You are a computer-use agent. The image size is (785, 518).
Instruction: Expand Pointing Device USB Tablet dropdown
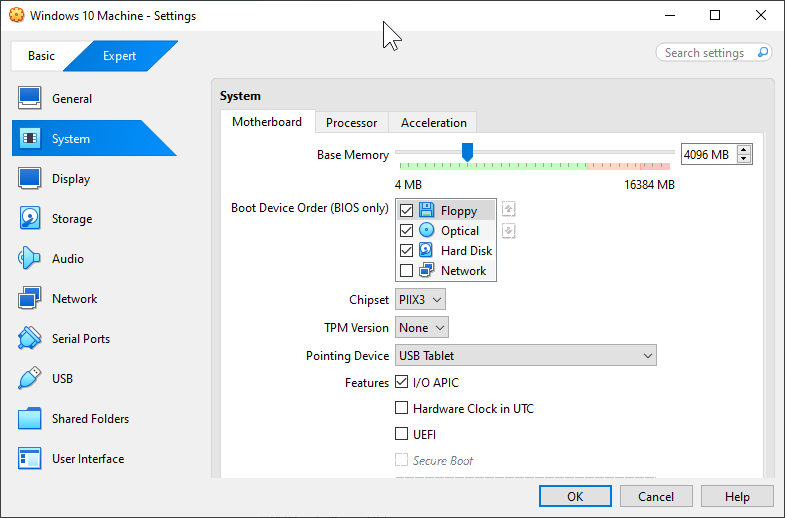[x=525, y=356]
